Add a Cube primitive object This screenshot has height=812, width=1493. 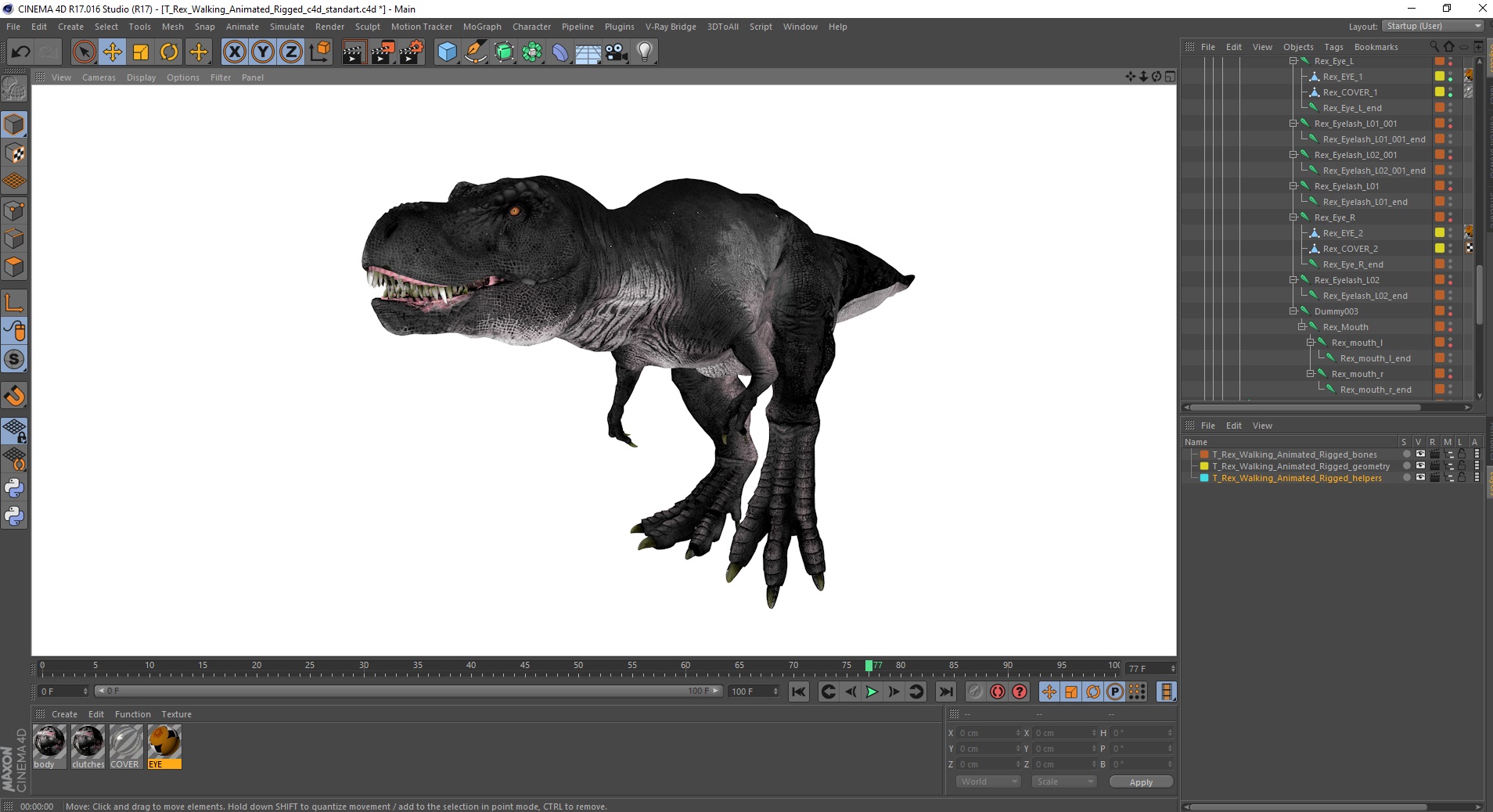(447, 52)
